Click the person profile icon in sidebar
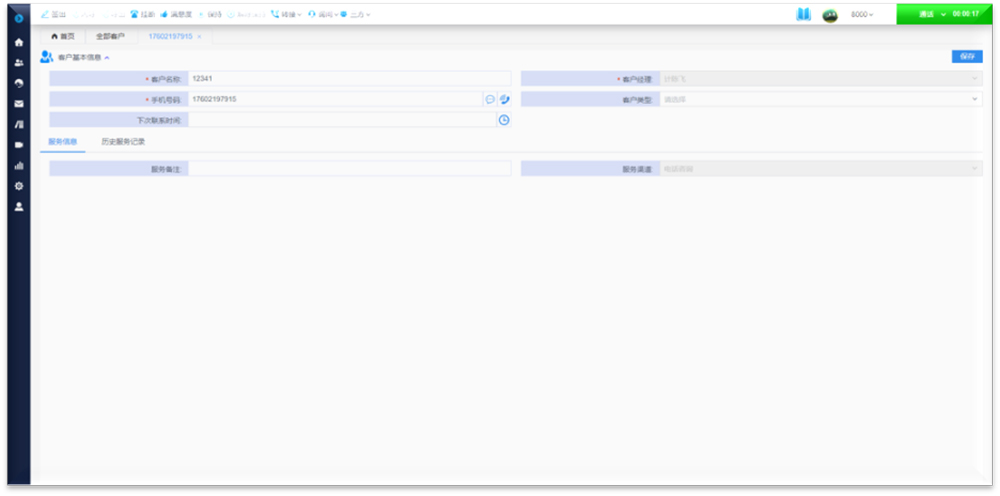Image resolution: width=1000 pixels, height=496 pixels. coord(19,207)
